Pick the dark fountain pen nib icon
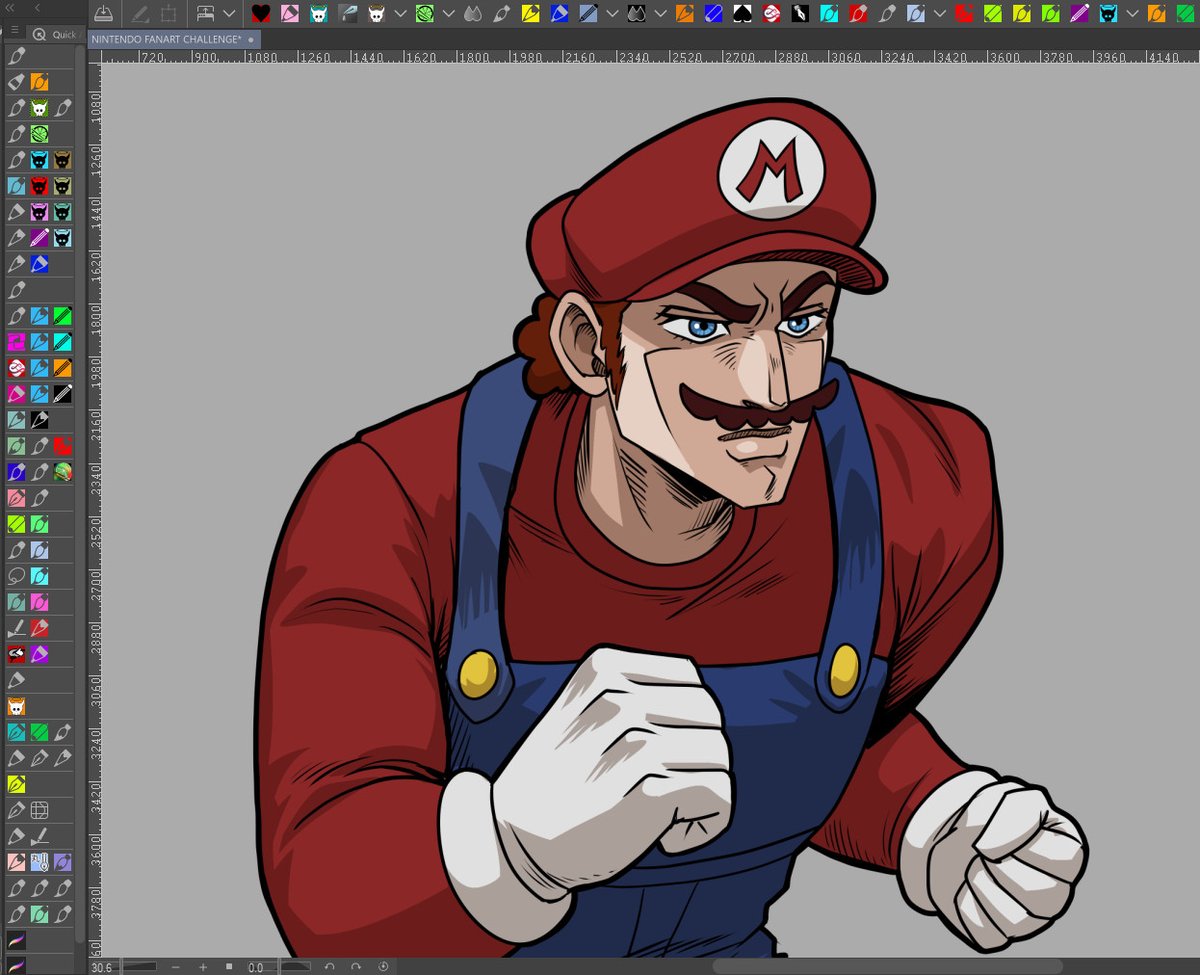 [347, 13]
